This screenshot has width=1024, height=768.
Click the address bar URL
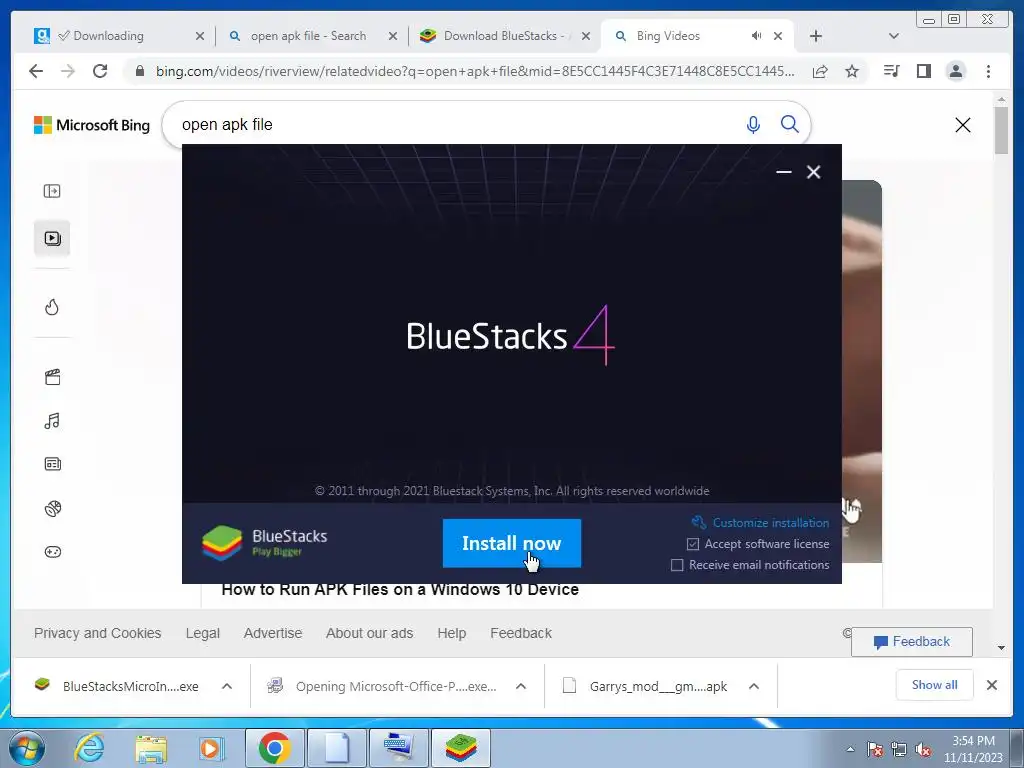click(x=475, y=71)
